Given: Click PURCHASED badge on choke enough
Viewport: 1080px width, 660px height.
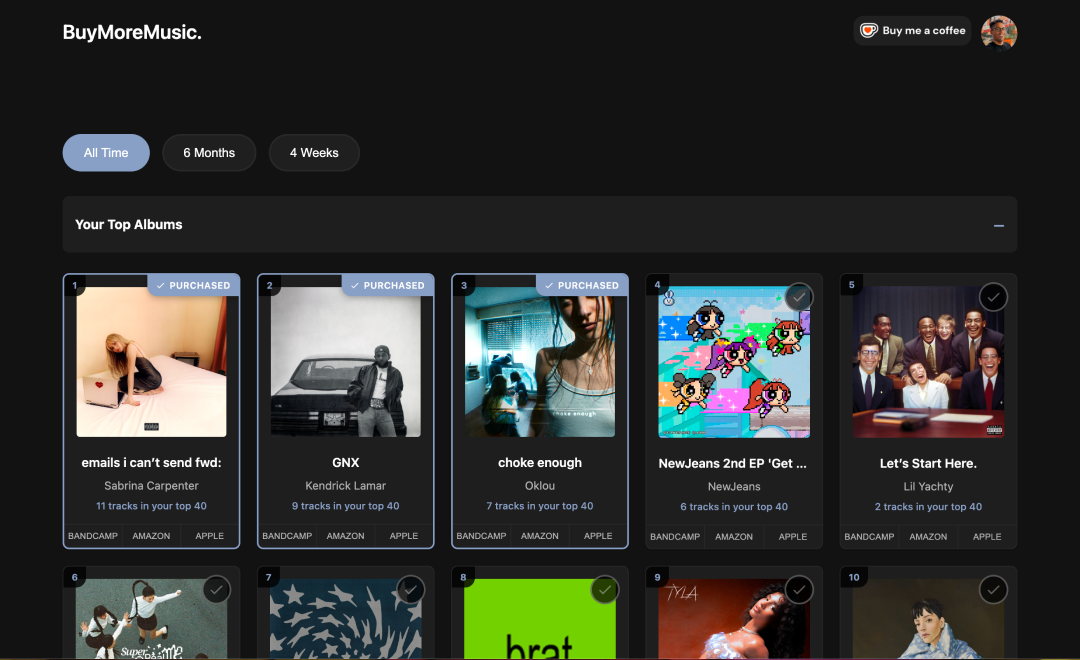Looking at the screenshot, I should 582,285.
